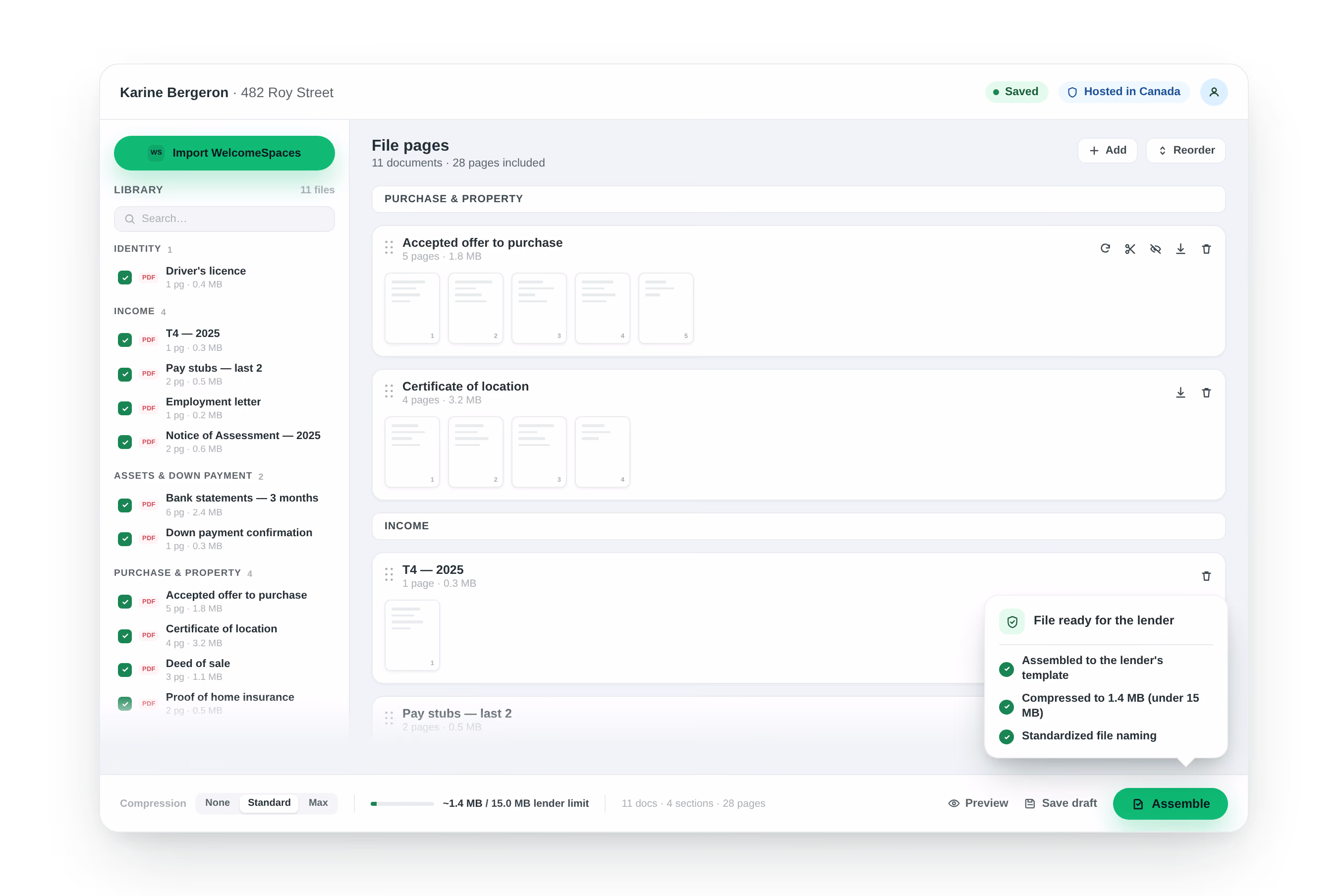The width and height of the screenshot is (1344, 896).
Task: Open page 4 thumbnail of Certificate of location
Action: pos(602,452)
